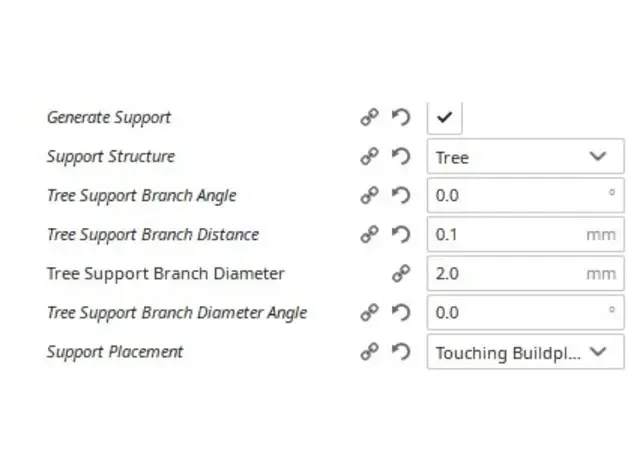Open the Support Structure dropdown

pos(525,157)
